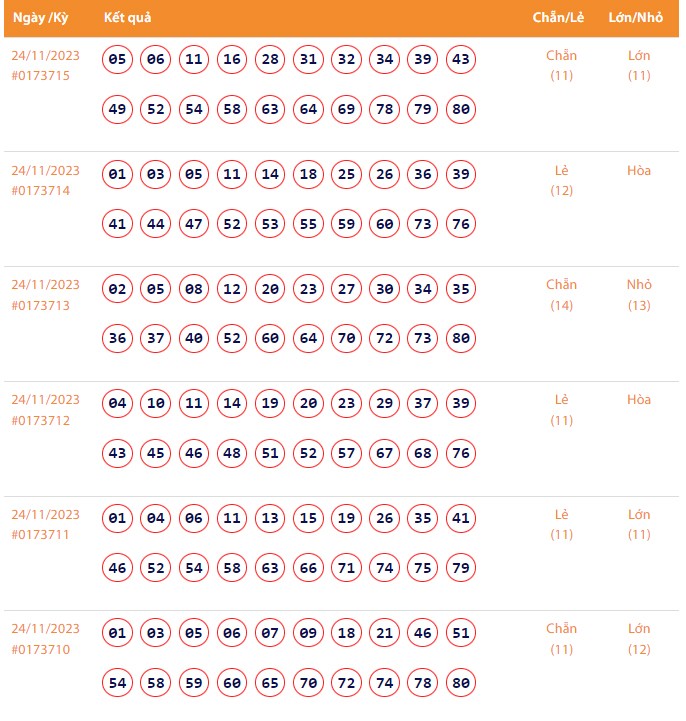Image resolution: width=686 pixels, height=721 pixels.
Task: Click draw ID #0173712
Action: 41,420
